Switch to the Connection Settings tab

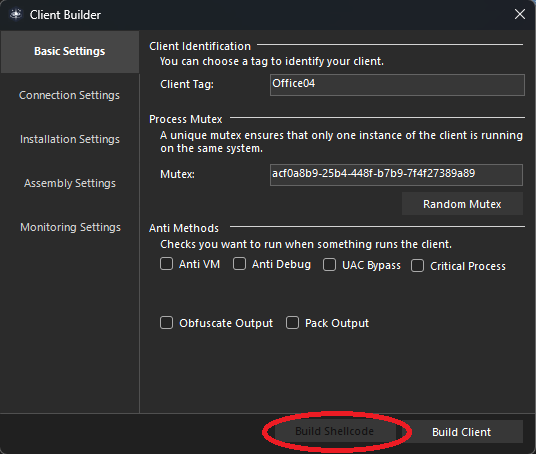(70, 95)
